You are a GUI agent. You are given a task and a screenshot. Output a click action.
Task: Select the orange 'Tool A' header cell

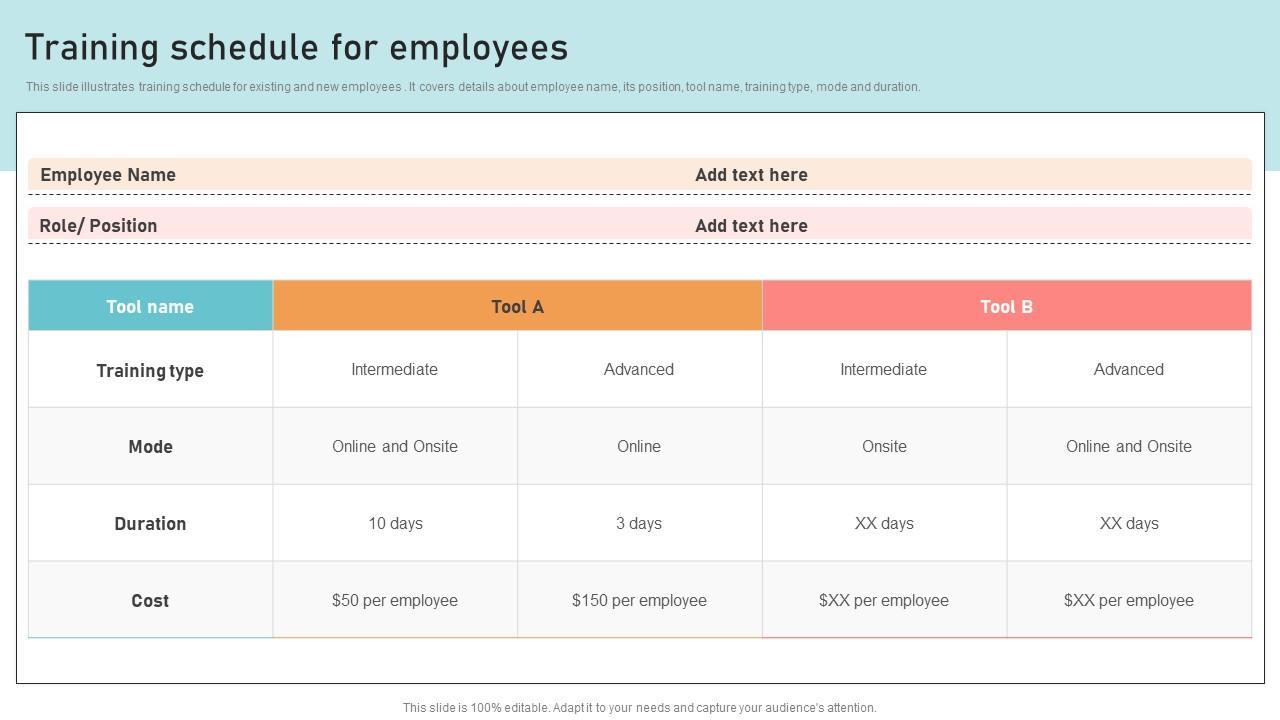point(517,307)
